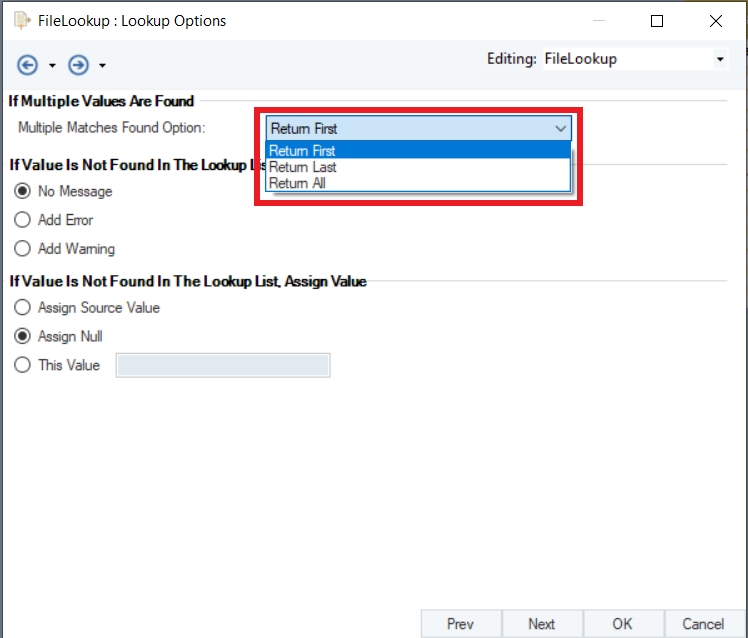
Task: Select the Add Error radio button
Action: click(x=23, y=220)
